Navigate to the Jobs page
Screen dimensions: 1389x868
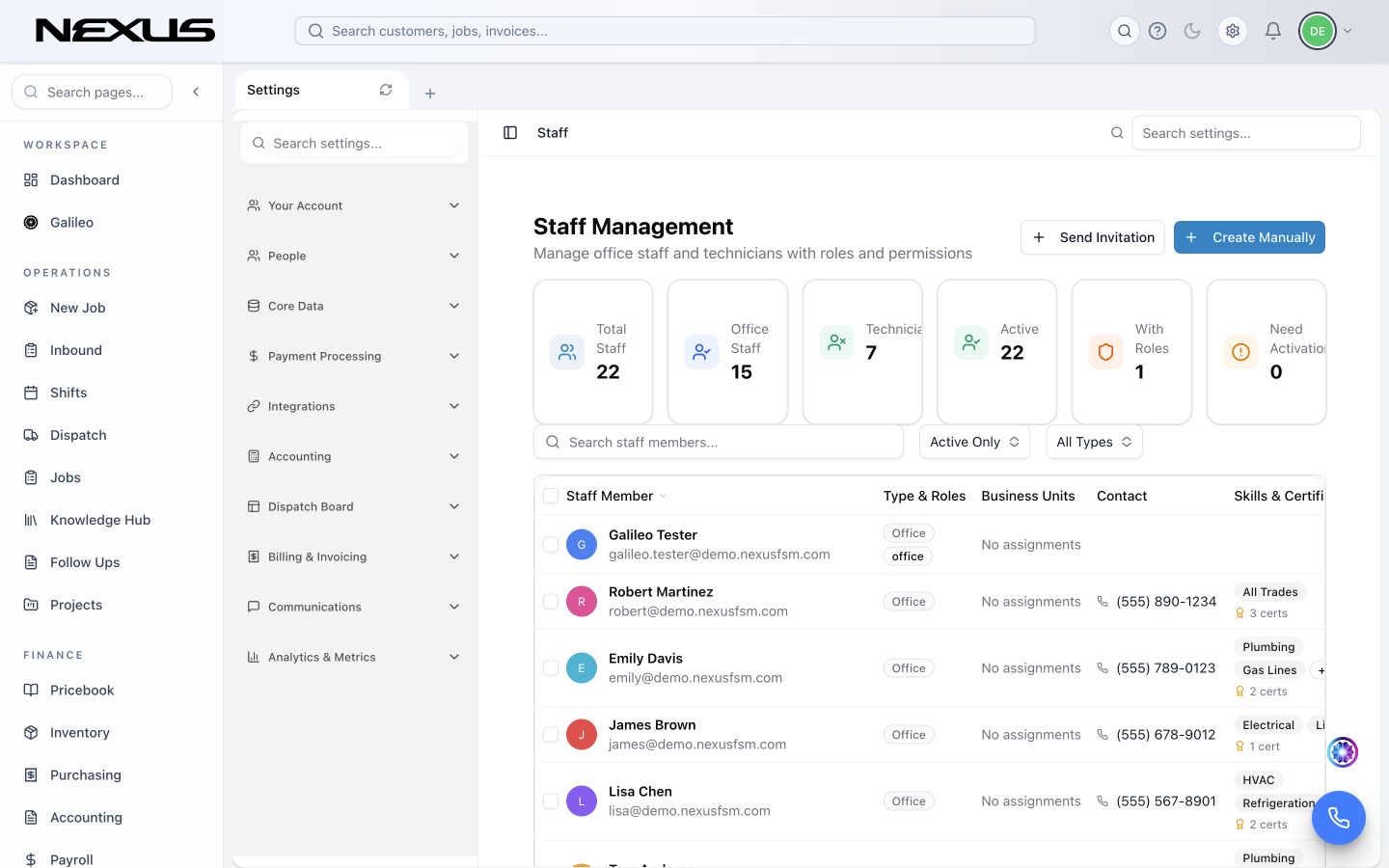point(65,477)
